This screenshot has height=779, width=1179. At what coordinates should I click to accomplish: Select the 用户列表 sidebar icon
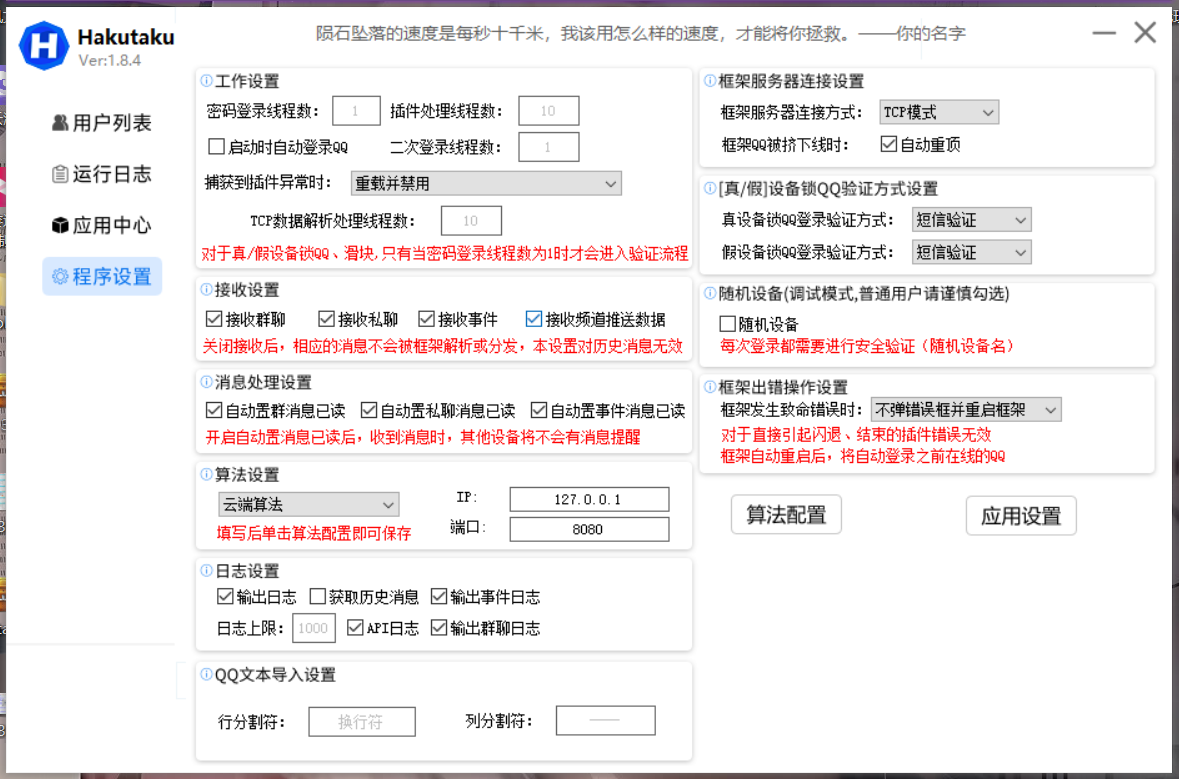tap(63, 122)
